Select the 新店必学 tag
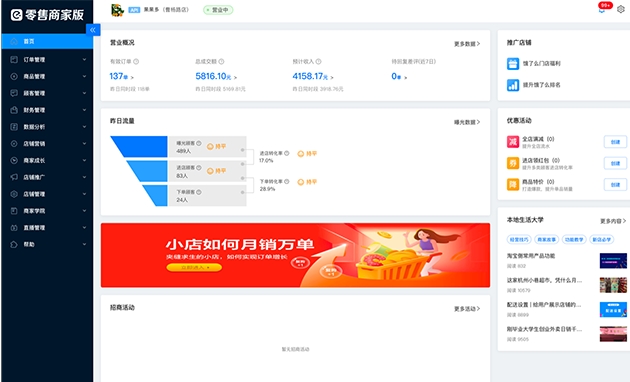The width and height of the screenshot is (630, 382). coord(601,240)
